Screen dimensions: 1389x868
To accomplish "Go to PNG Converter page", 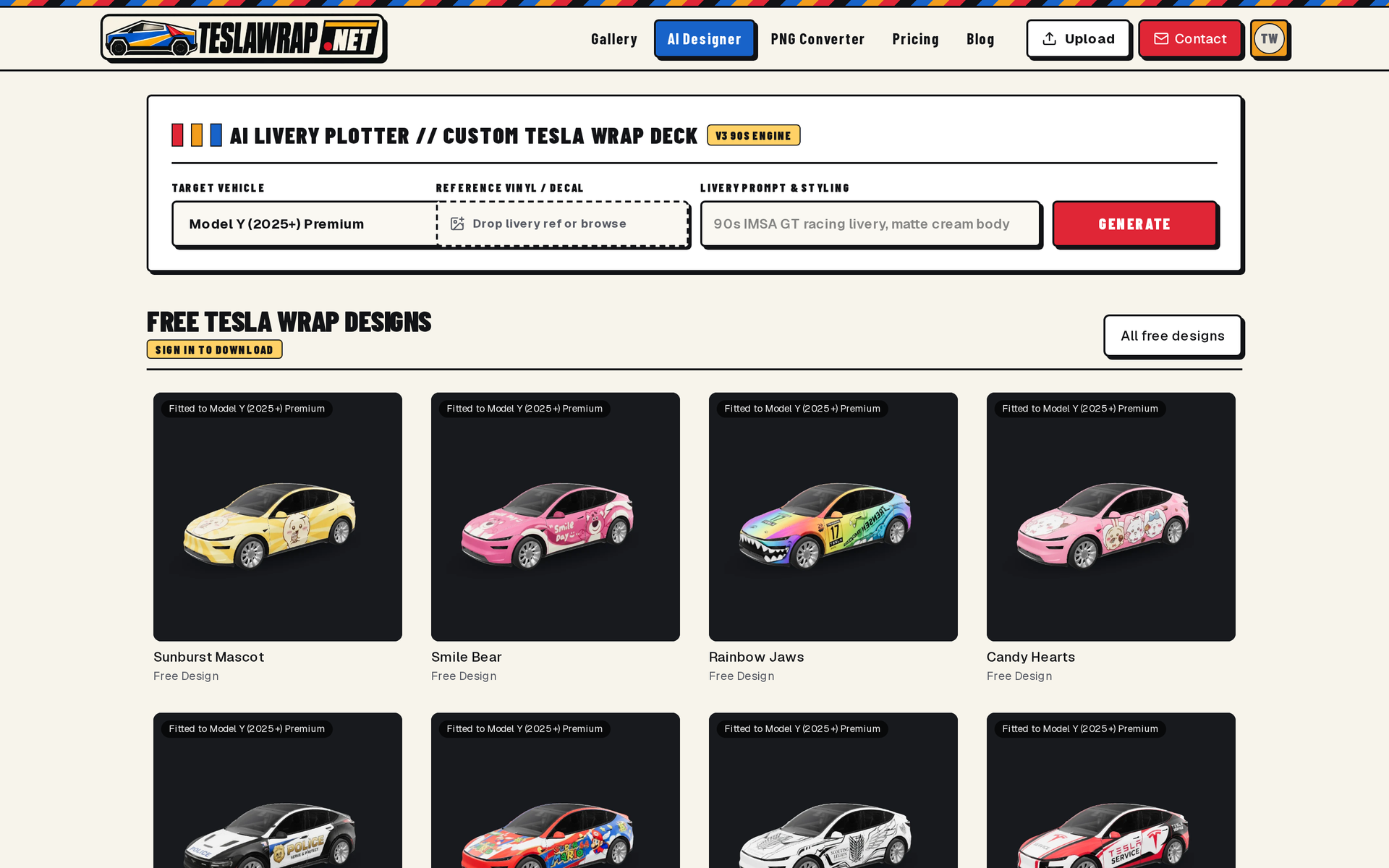I will tap(817, 39).
